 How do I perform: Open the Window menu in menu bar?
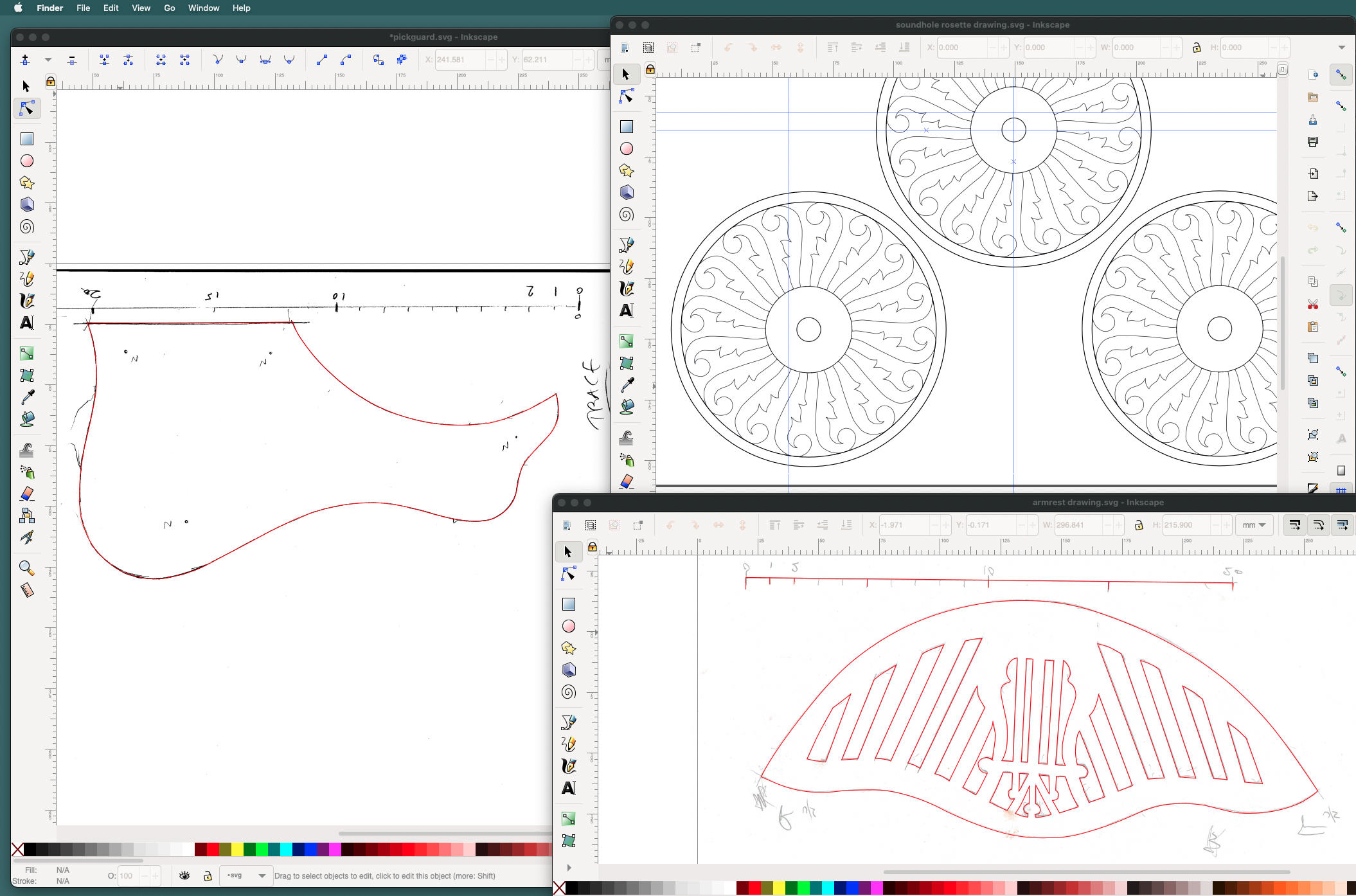click(203, 8)
